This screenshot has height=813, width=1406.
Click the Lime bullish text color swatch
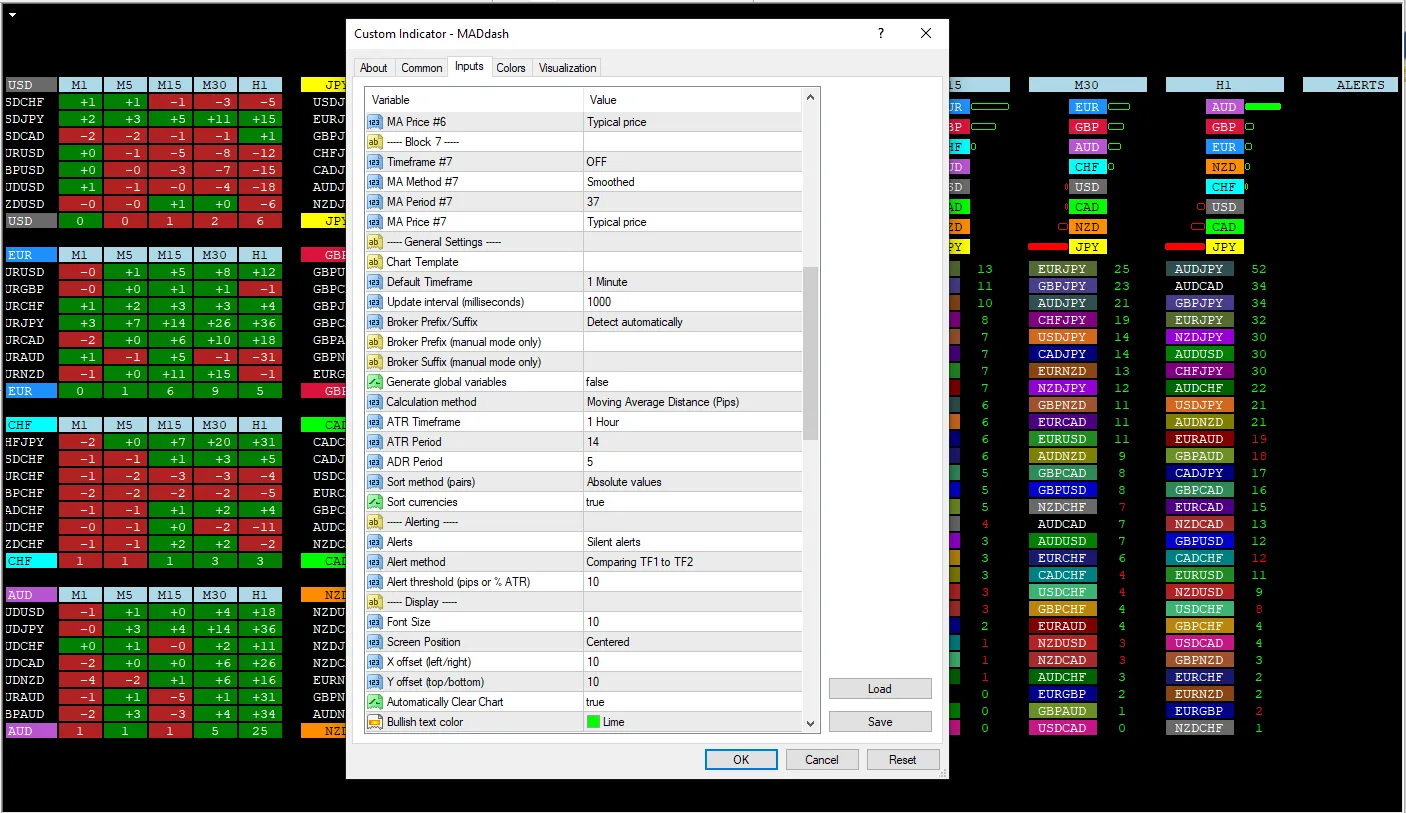[x=593, y=722]
